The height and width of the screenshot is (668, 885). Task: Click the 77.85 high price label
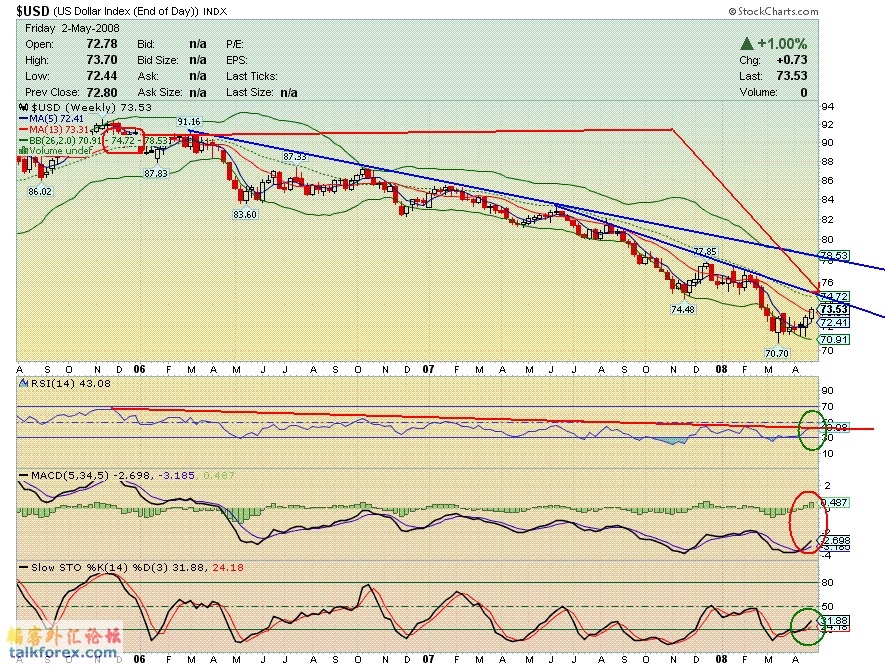point(704,251)
